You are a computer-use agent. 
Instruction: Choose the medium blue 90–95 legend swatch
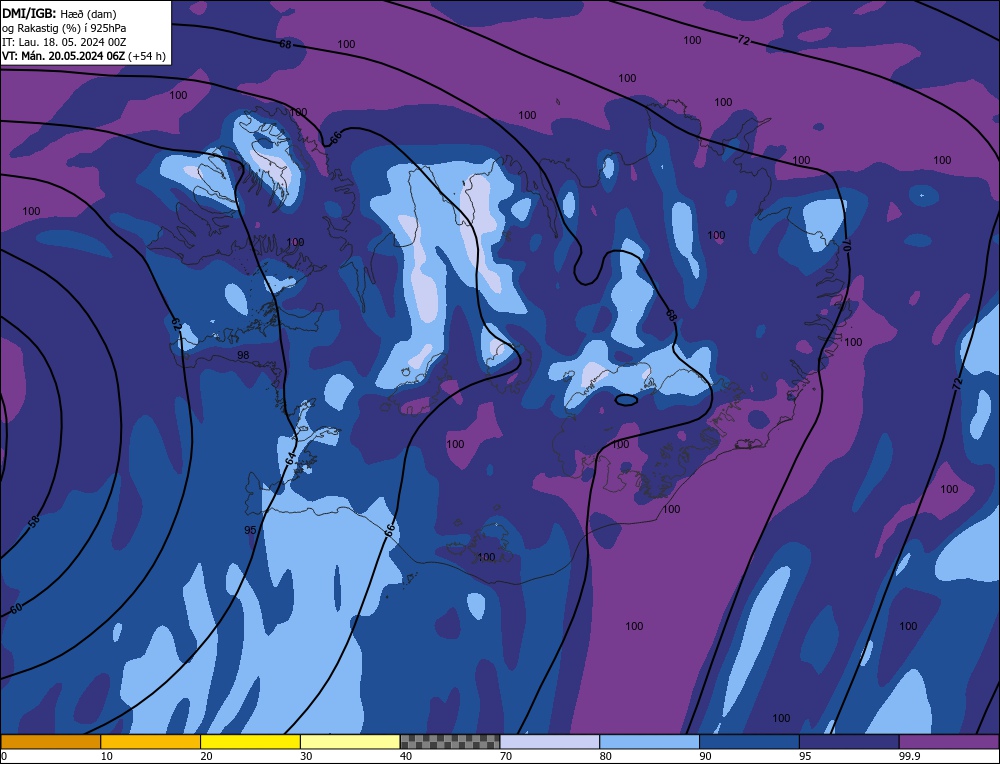click(x=749, y=742)
